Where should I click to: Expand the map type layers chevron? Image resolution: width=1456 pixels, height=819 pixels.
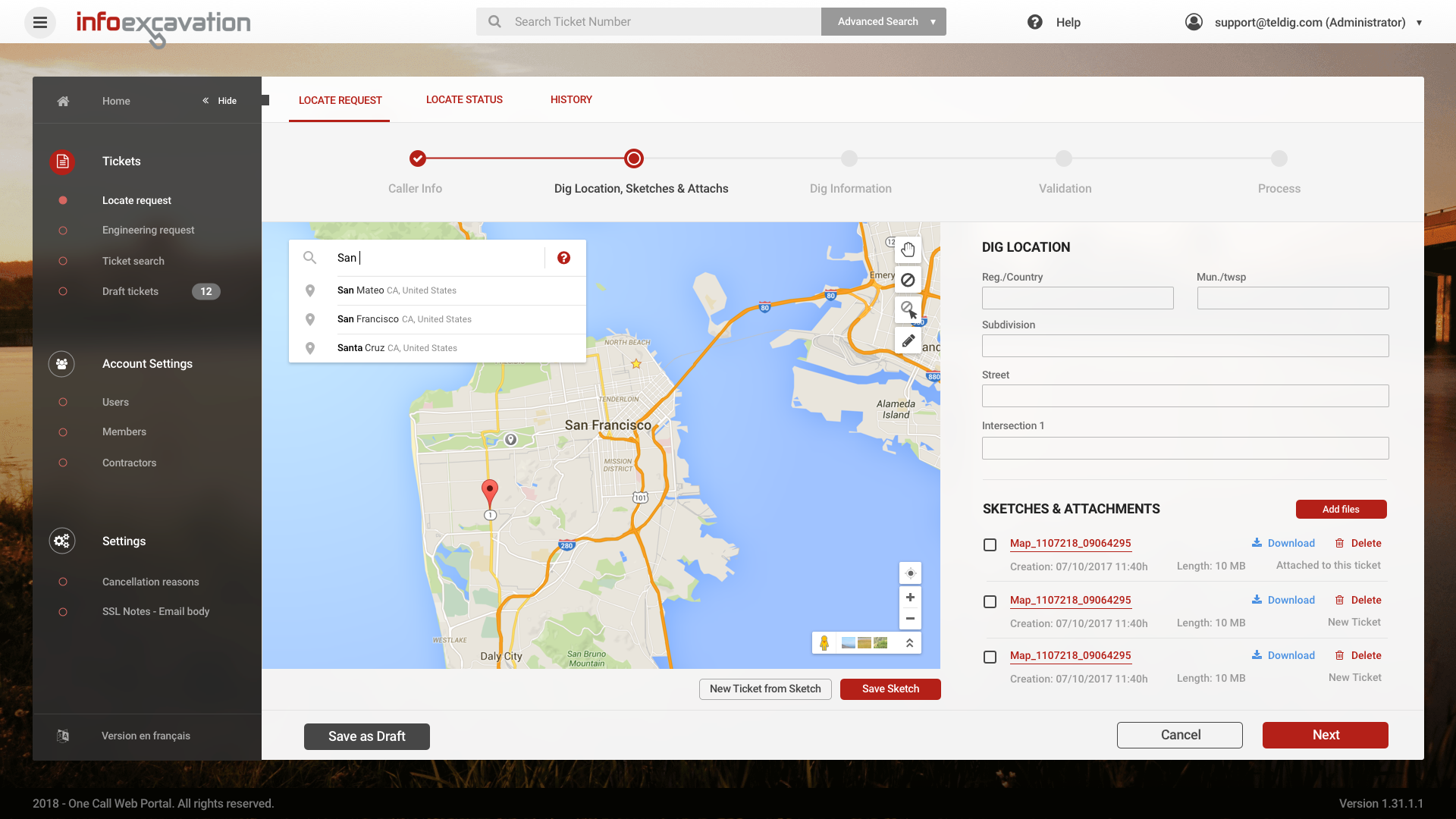pyautogui.click(x=909, y=643)
